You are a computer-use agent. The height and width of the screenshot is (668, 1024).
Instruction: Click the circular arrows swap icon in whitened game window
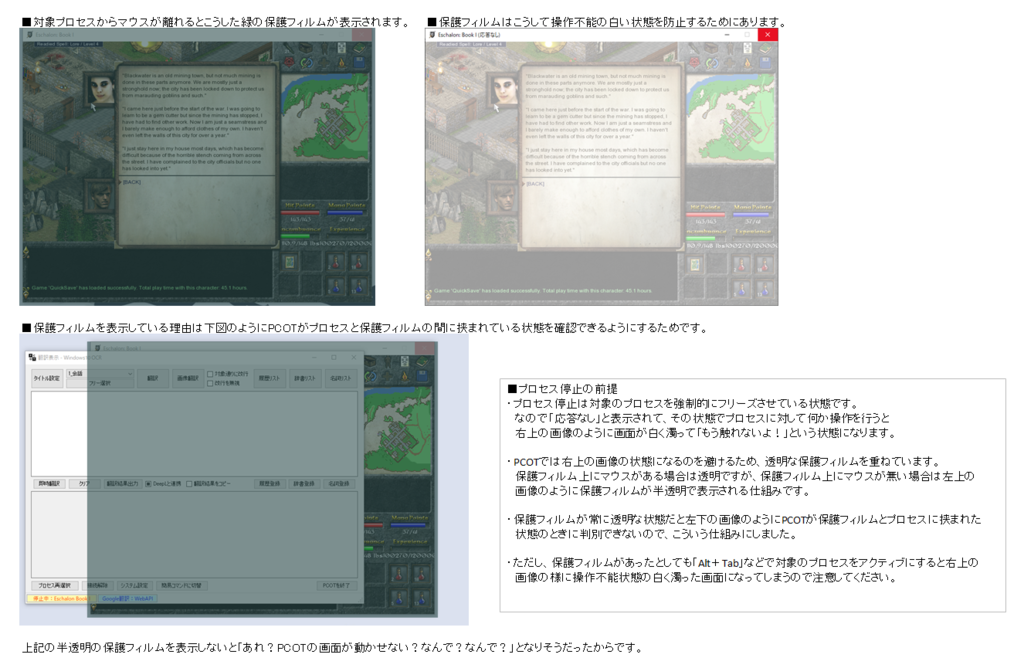(x=712, y=63)
